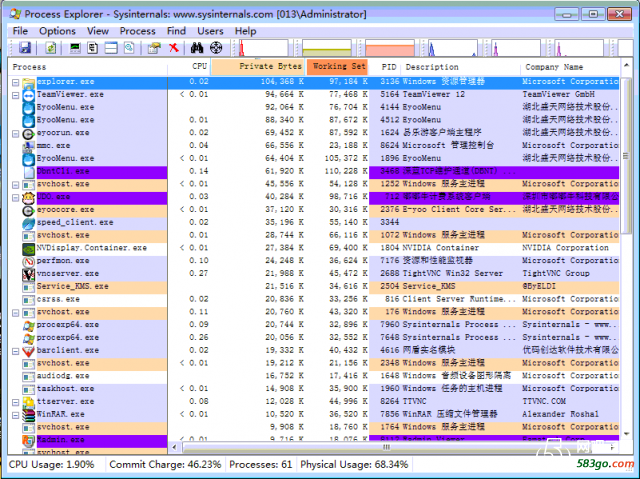
Task: Click the Commit Charge: 46.23% status text
Action: [x=165, y=465]
